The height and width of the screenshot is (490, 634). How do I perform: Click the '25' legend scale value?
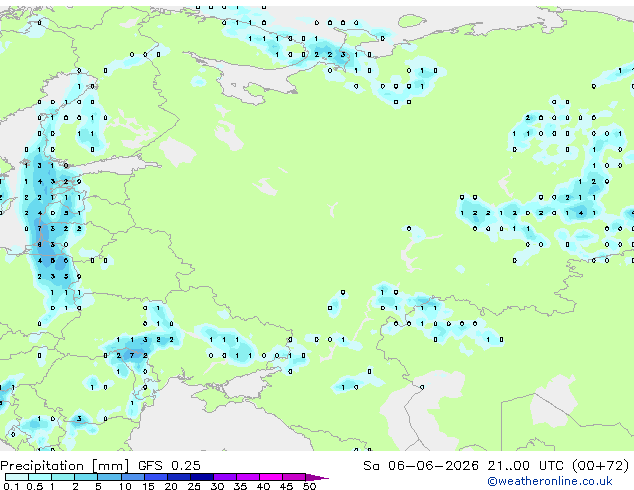click(194, 486)
